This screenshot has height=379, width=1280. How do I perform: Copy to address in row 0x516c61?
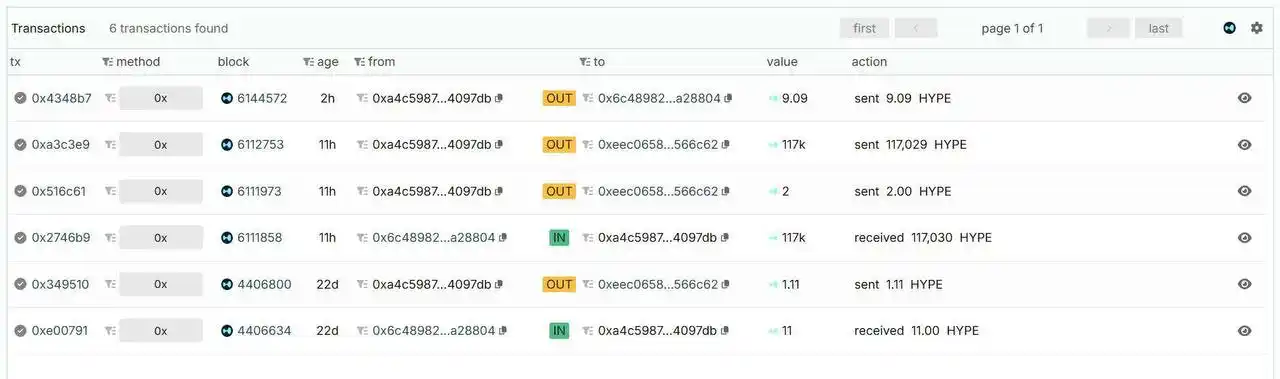coord(725,191)
